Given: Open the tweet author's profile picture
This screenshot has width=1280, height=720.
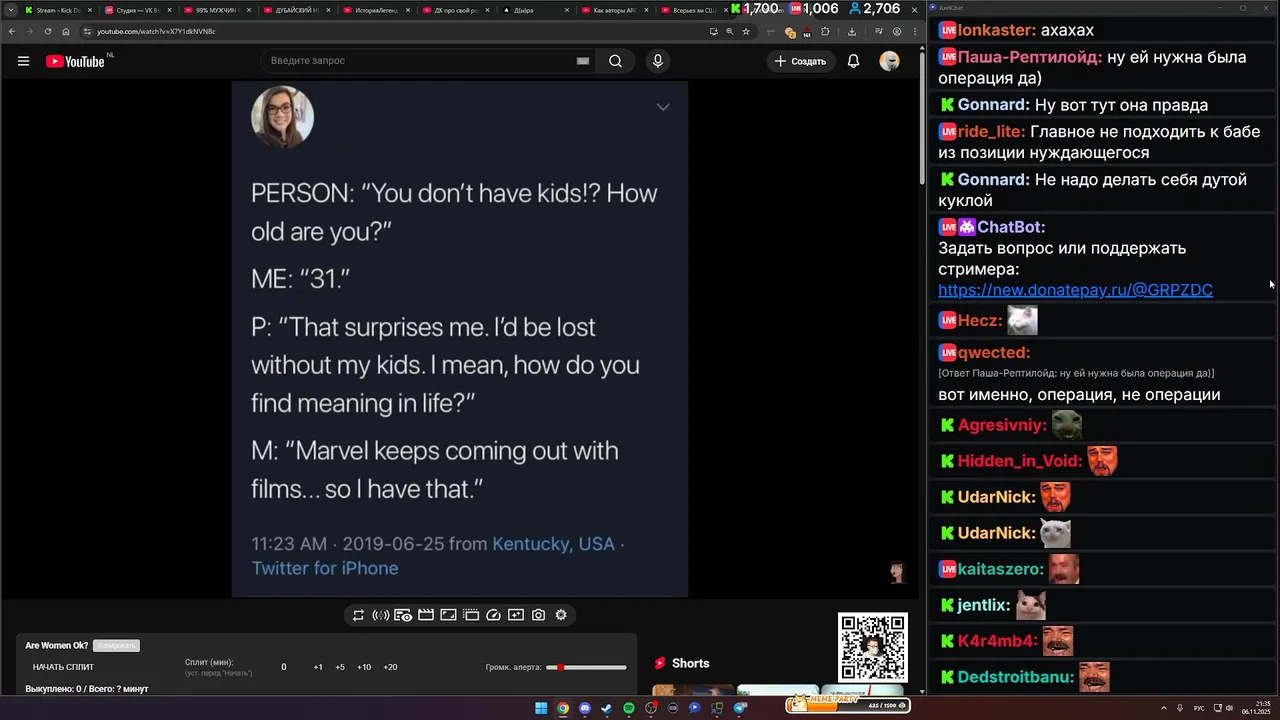Looking at the screenshot, I should [282, 117].
